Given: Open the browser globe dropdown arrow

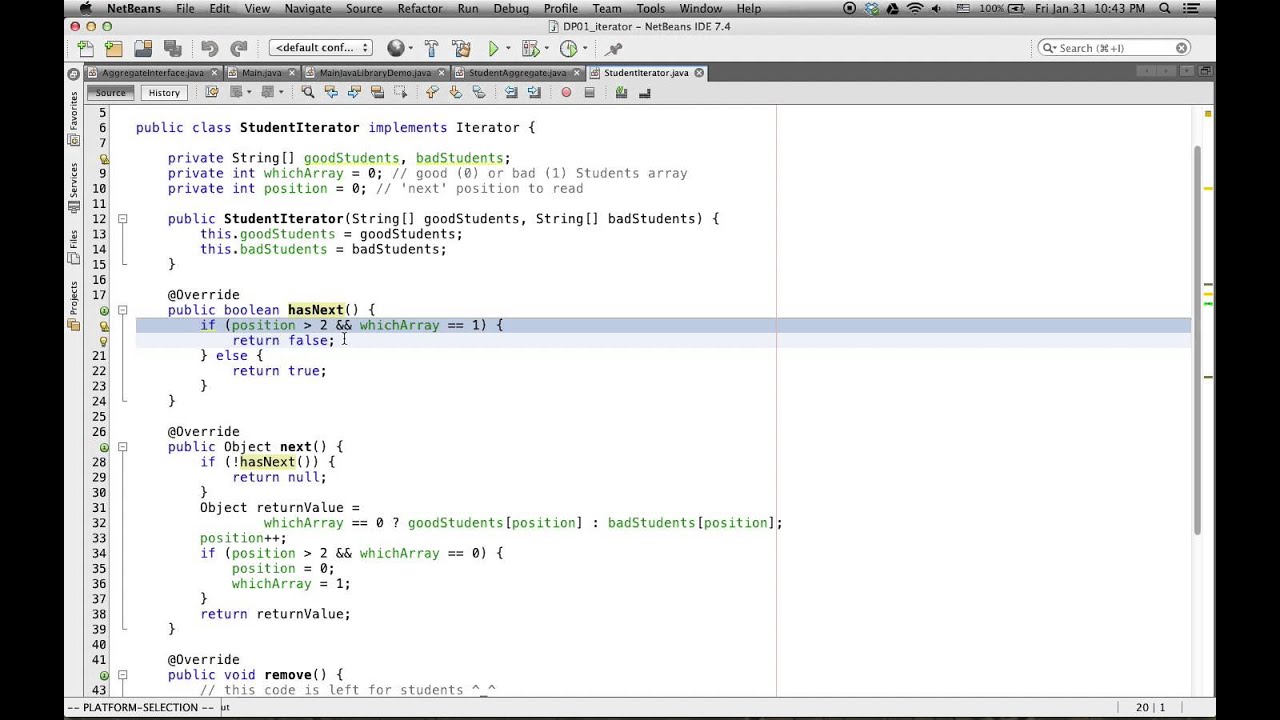Looking at the screenshot, I should 411,48.
